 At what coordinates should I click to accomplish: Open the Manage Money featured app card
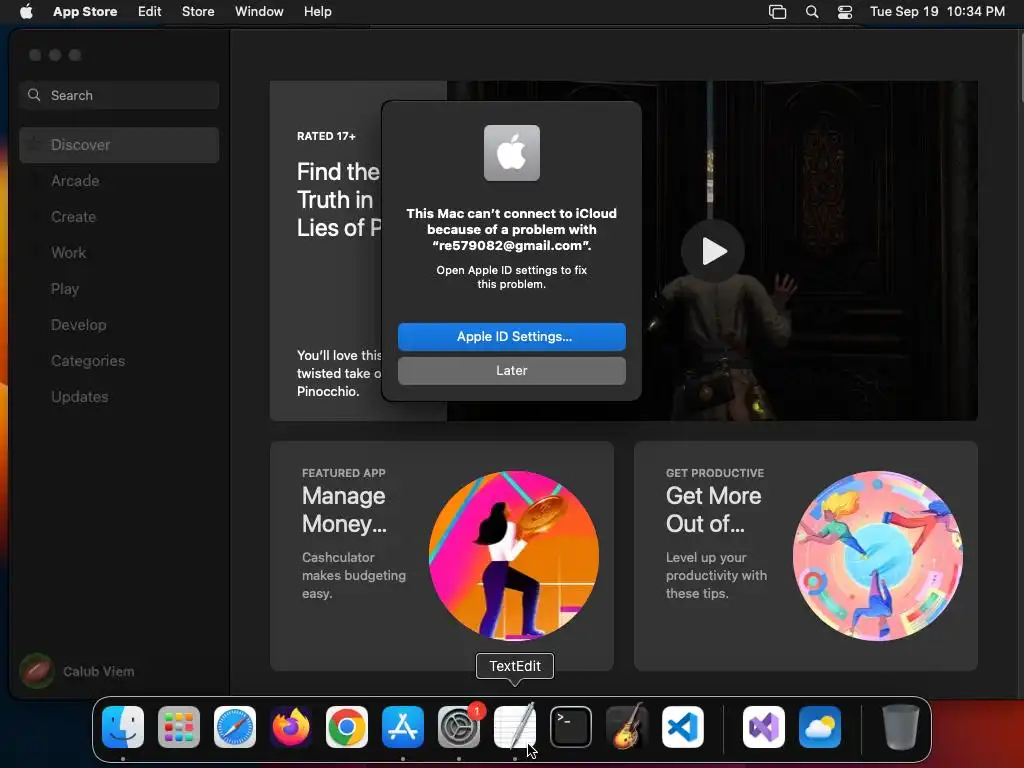pos(441,556)
